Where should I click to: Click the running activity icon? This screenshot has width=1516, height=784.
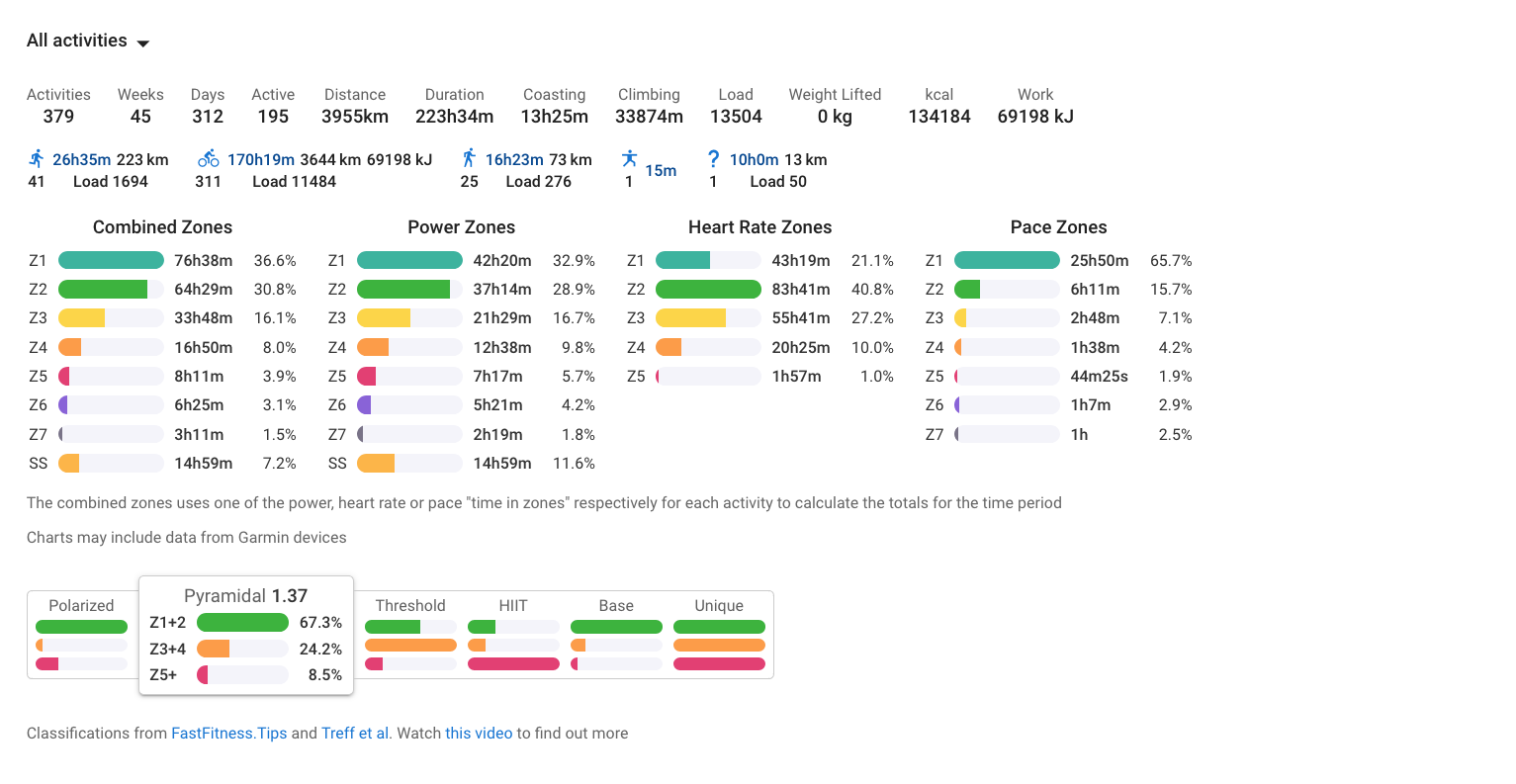pos(37,158)
